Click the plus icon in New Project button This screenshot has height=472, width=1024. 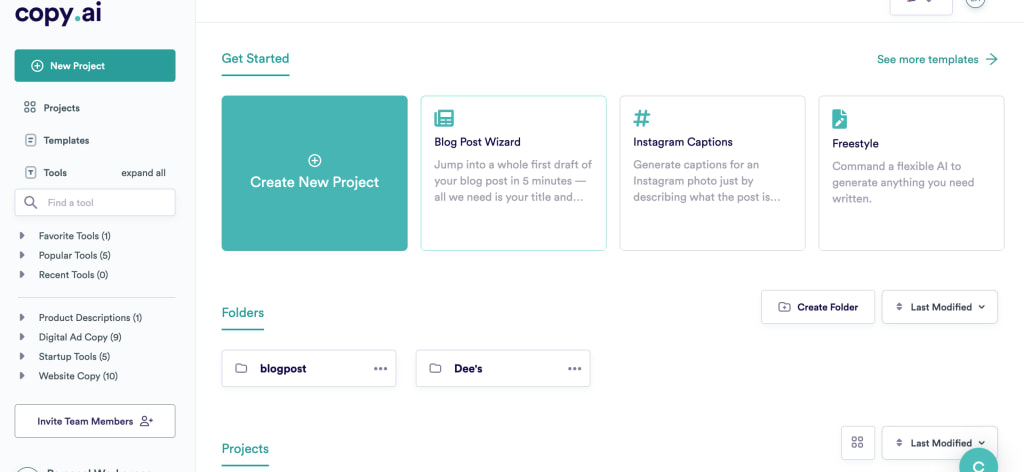37,66
